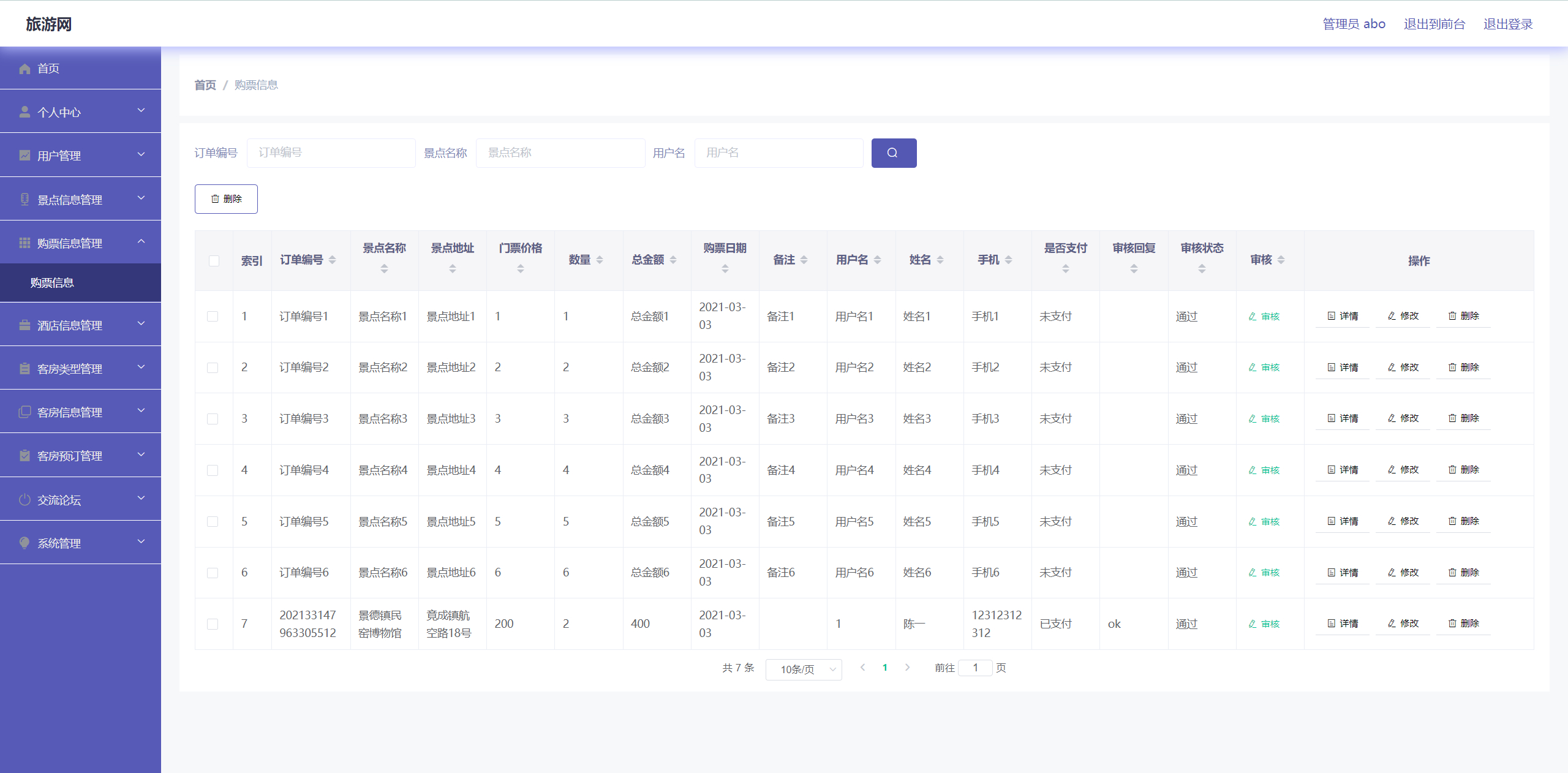Expand 景点信息管理 menu chevron
This screenshot has width=1568, height=773.
click(141, 198)
